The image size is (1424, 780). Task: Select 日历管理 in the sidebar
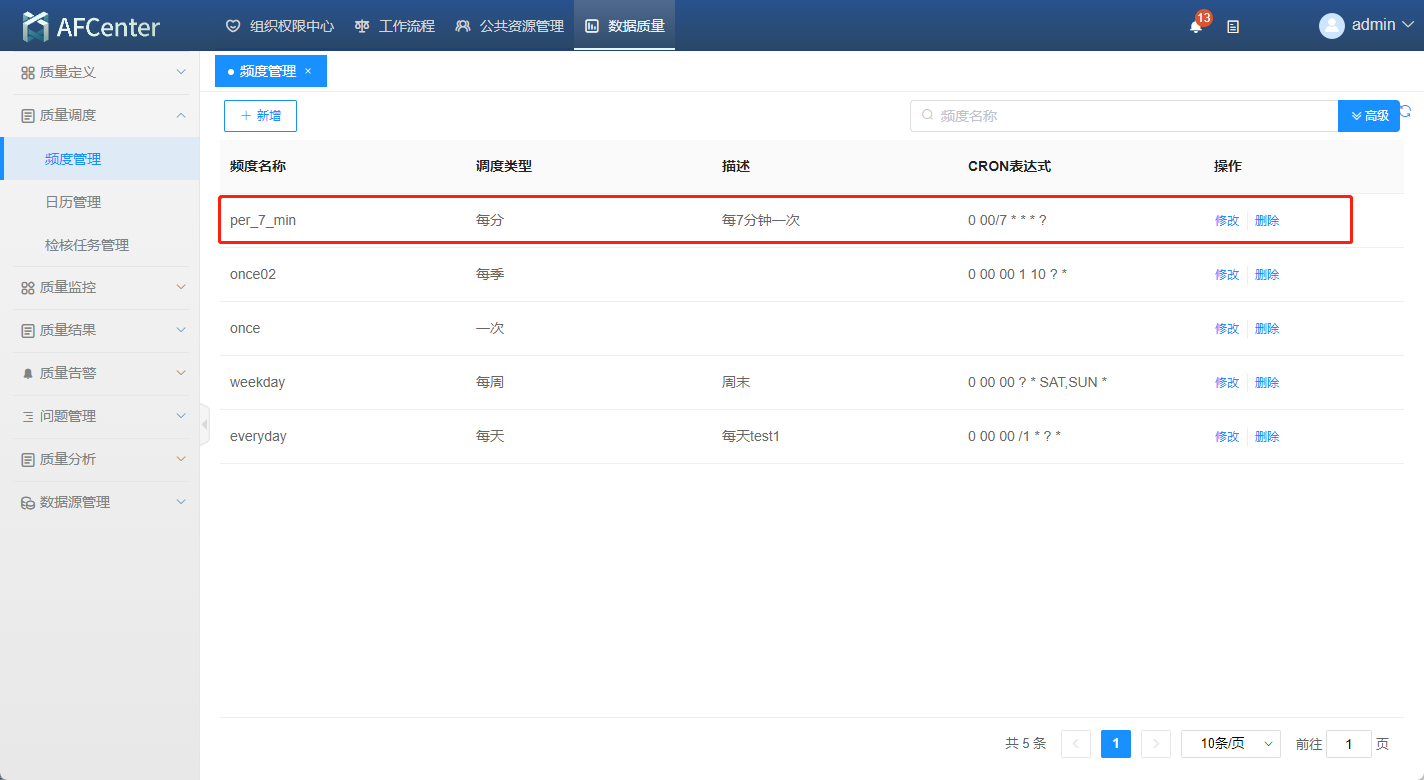point(73,202)
